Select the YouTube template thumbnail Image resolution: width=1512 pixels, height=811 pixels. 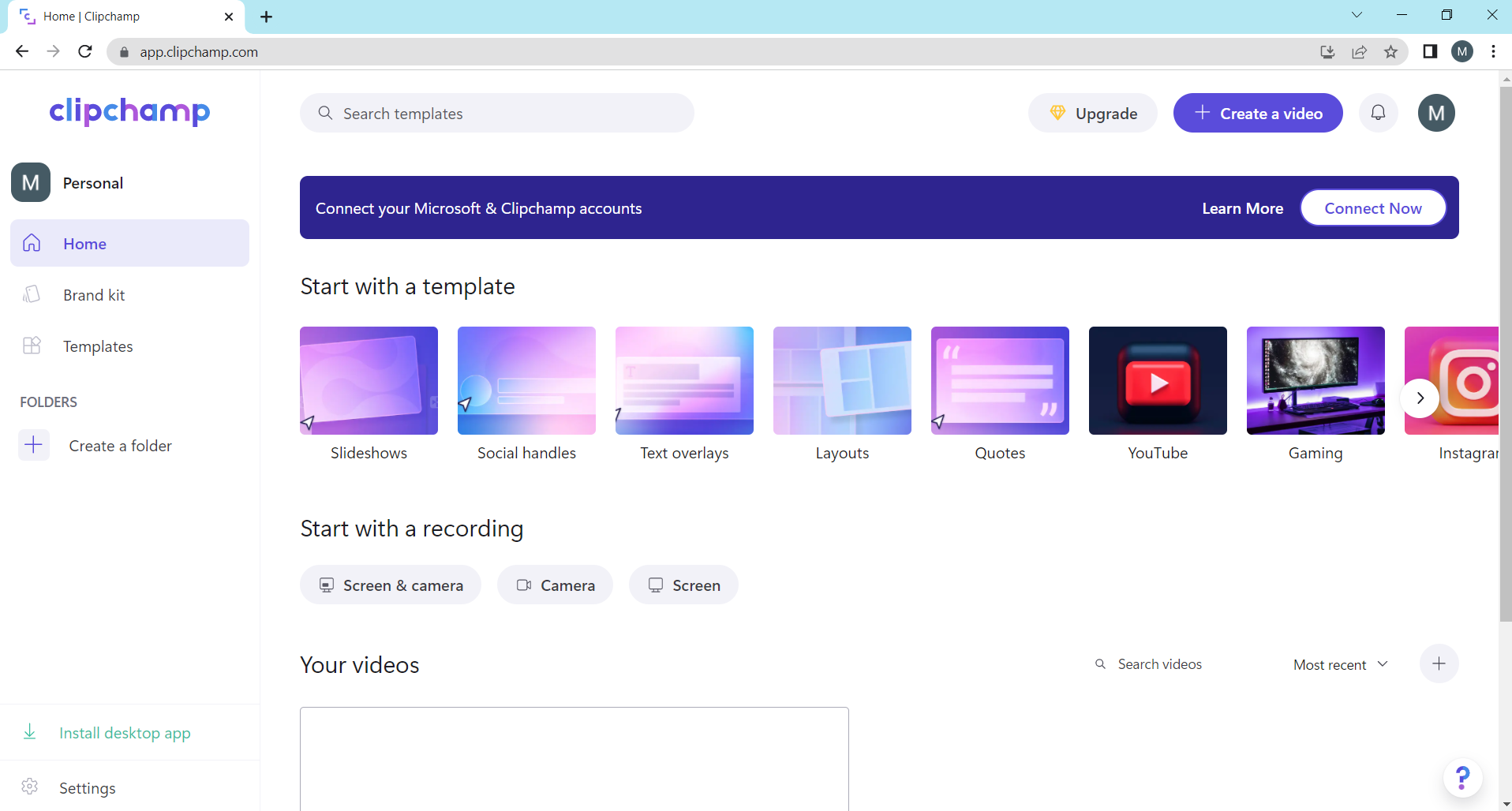coord(1157,380)
